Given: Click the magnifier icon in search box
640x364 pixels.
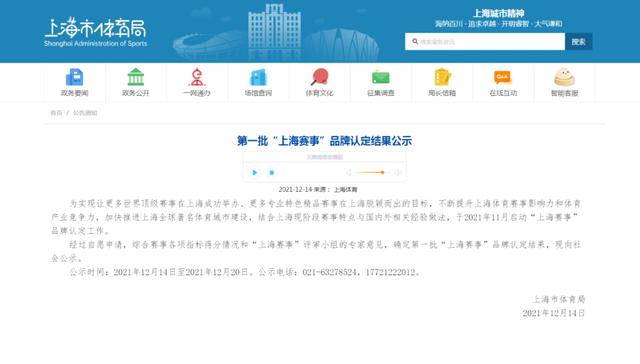Looking at the screenshot, I should 415,42.
